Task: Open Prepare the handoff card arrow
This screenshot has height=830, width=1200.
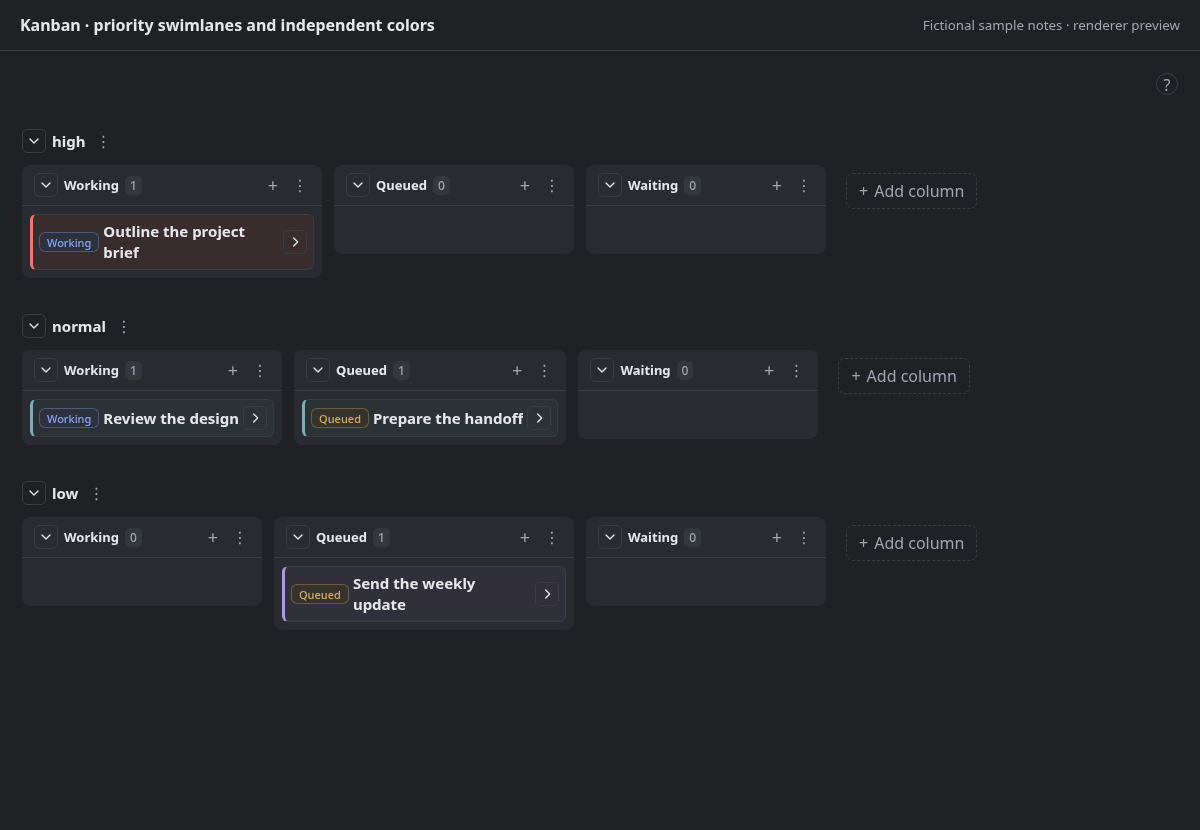Action: 539,418
